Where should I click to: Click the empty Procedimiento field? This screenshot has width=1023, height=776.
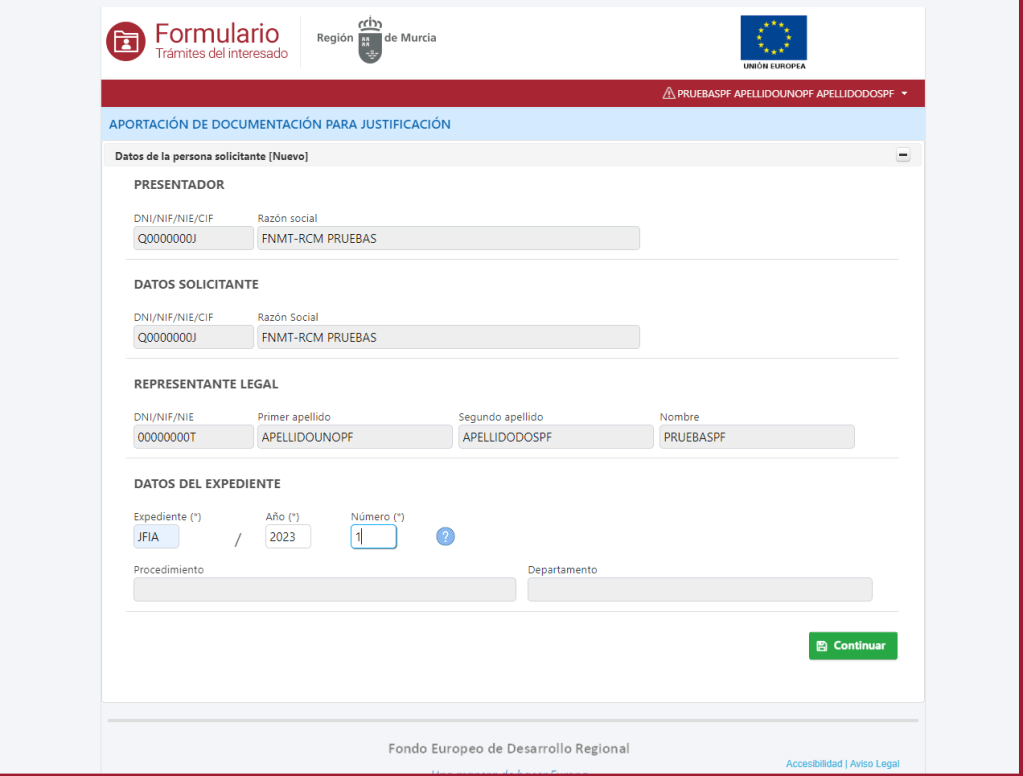coord(324,589)
